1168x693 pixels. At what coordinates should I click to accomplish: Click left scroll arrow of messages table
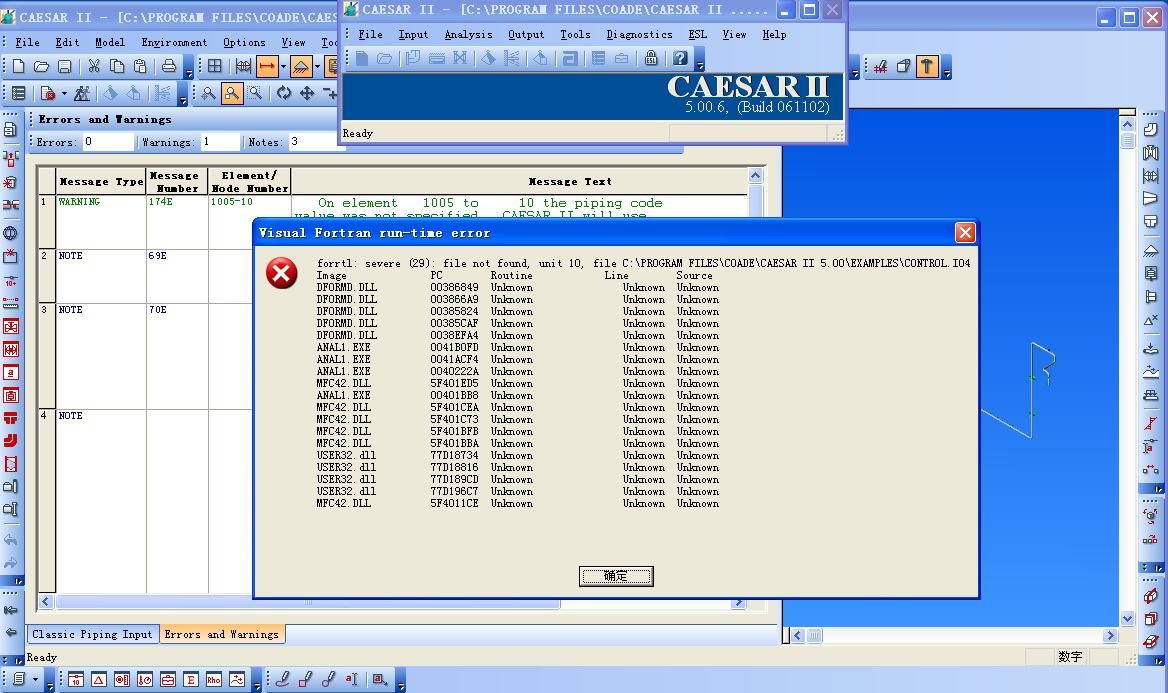[x=45, y=602]
